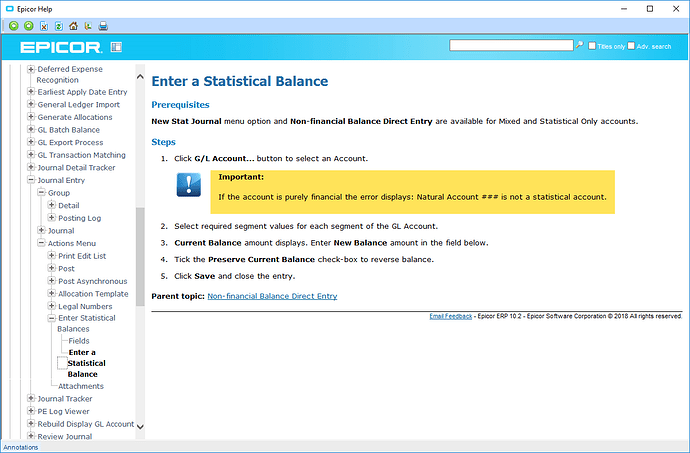
Task: Collapse the Journal Entry node
Action: coord(31,180)
